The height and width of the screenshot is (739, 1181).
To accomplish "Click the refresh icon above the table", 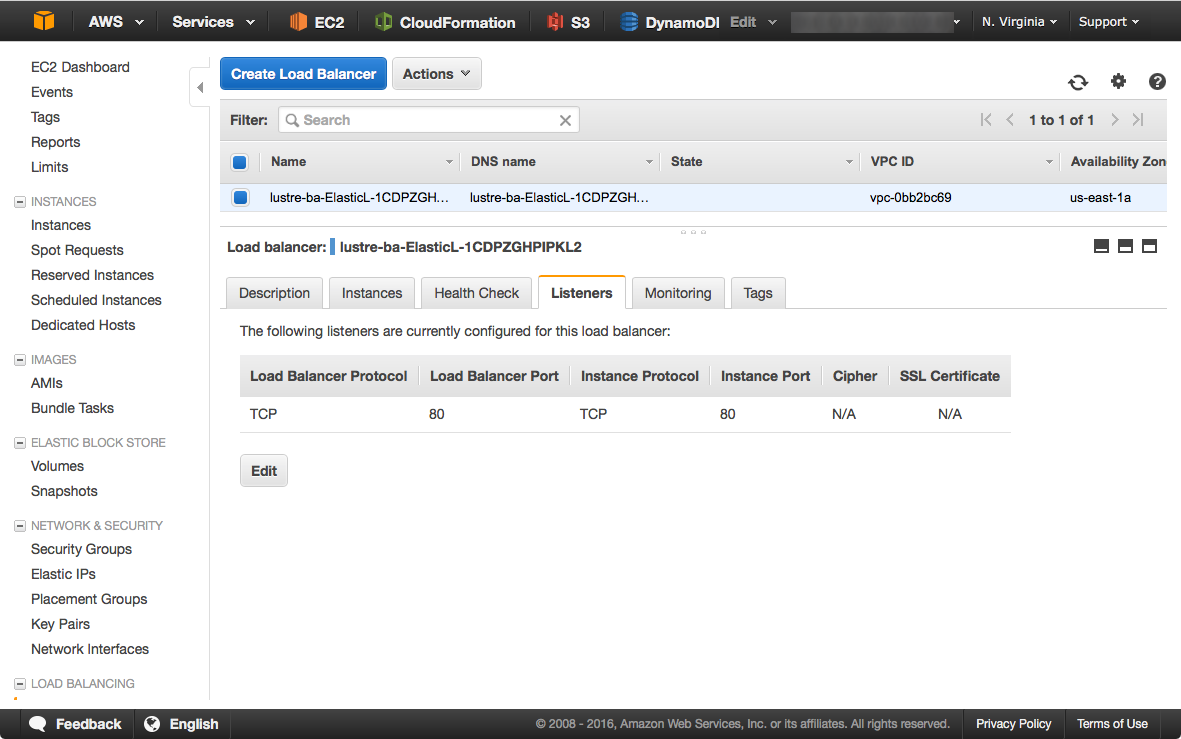I will point(1077,83).
